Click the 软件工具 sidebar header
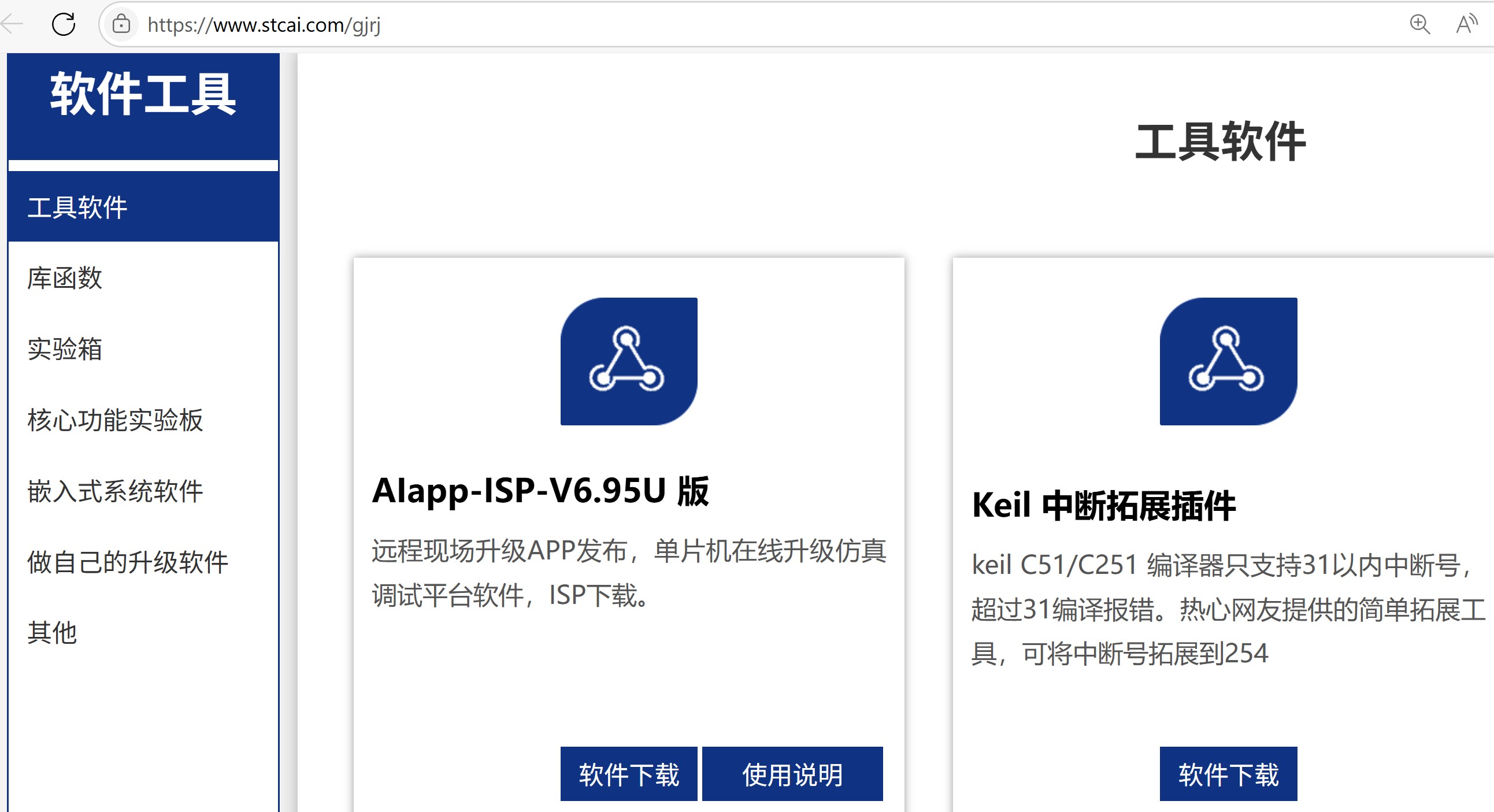Screen dimensions: 1494x812 pyautogui.click(x=143, y=95)
